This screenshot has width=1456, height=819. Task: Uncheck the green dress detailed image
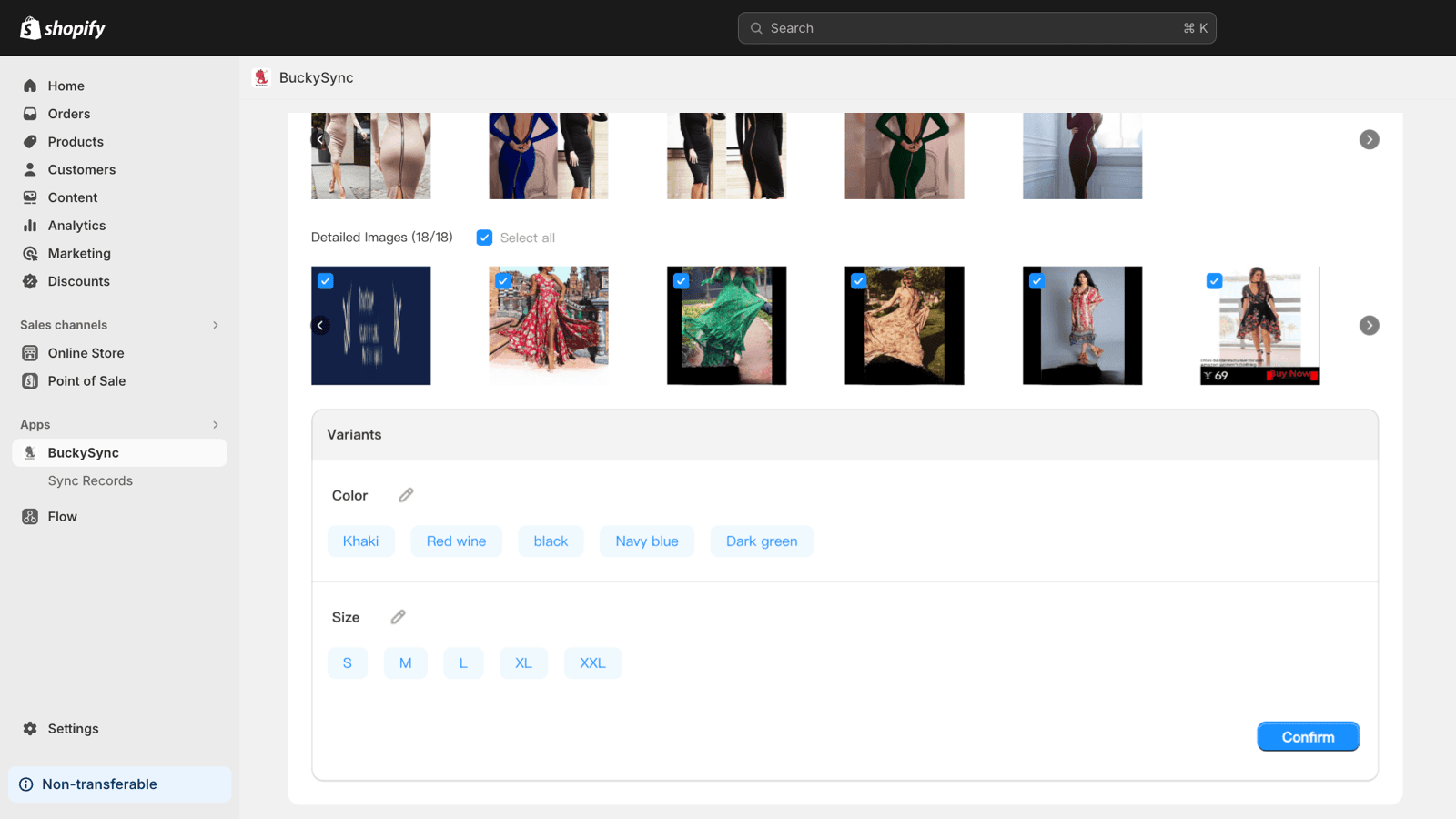coord(681,281)
